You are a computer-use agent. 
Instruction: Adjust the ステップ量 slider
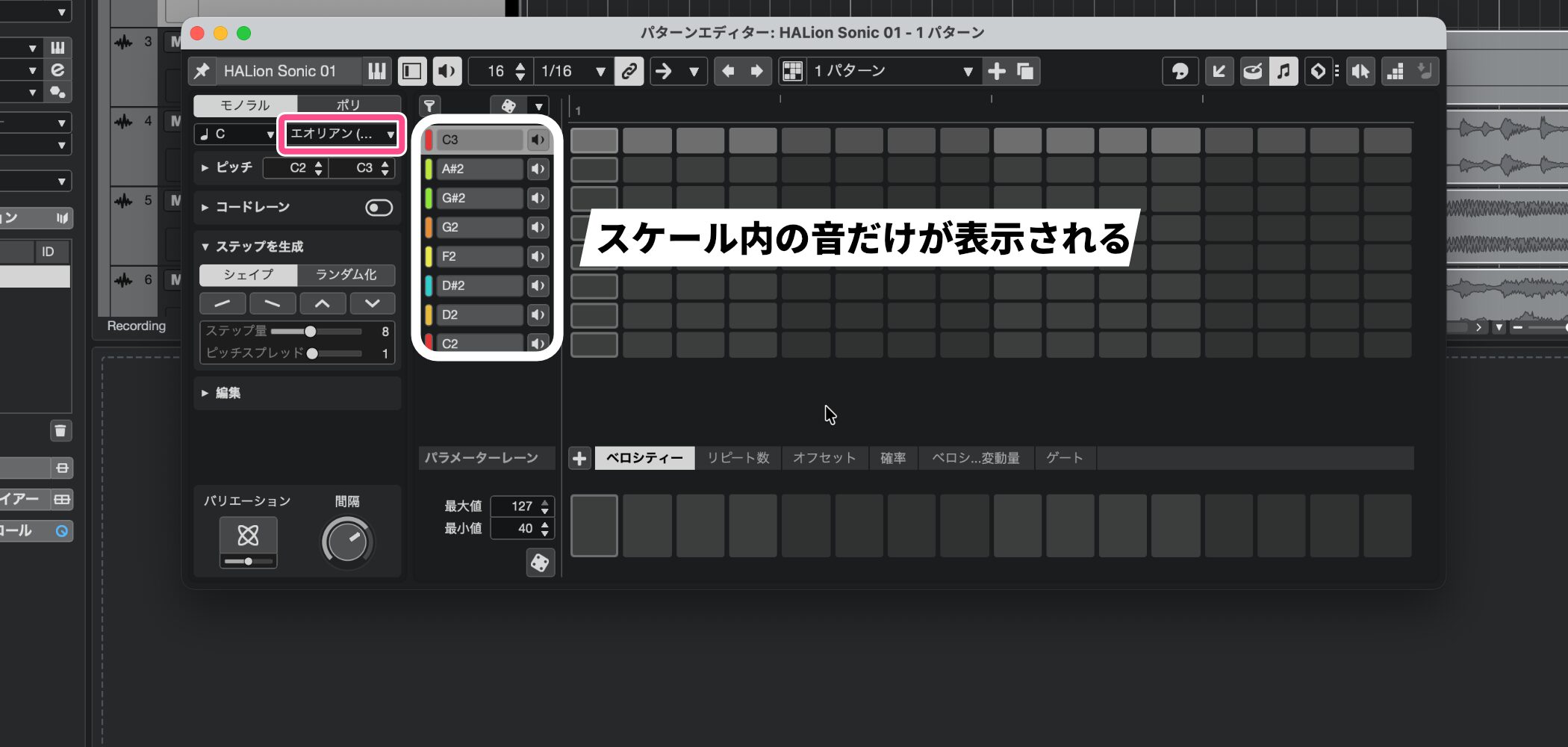coord(311,331)
